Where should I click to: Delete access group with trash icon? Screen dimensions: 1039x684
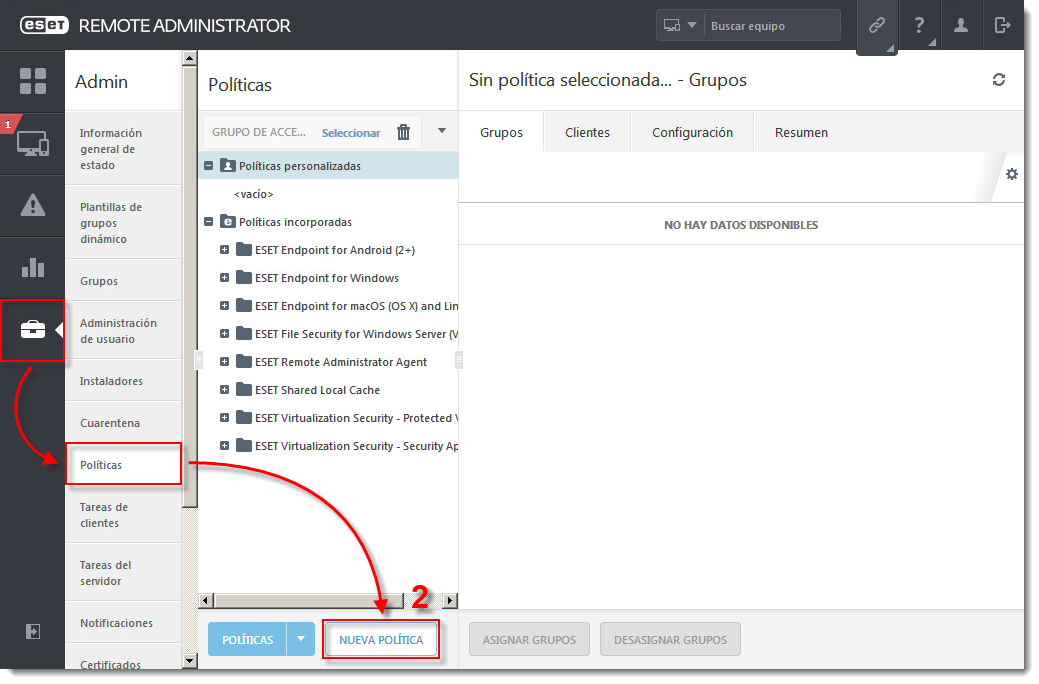point(403,131)
